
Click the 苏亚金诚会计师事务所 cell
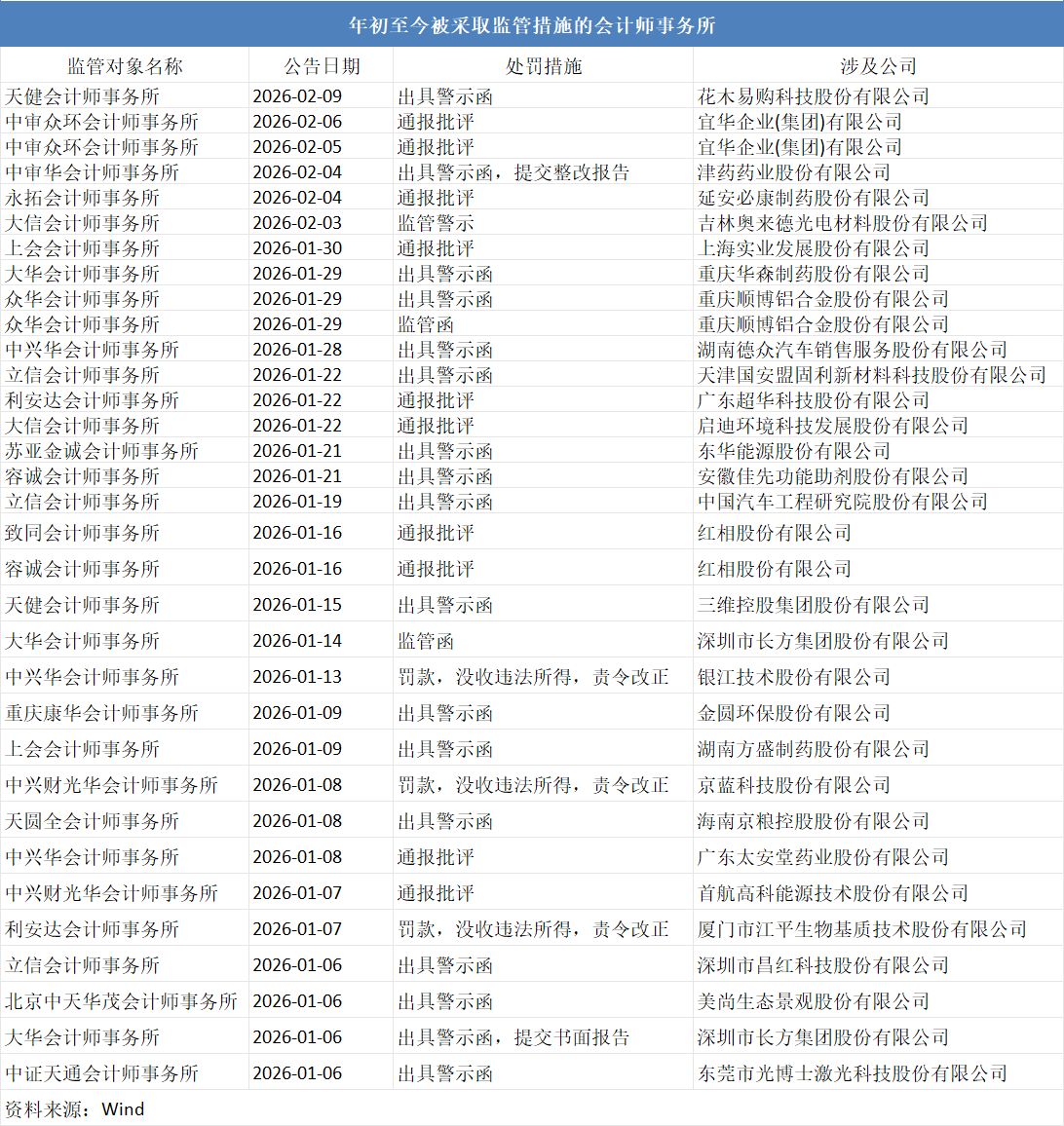tap(101, 451)
